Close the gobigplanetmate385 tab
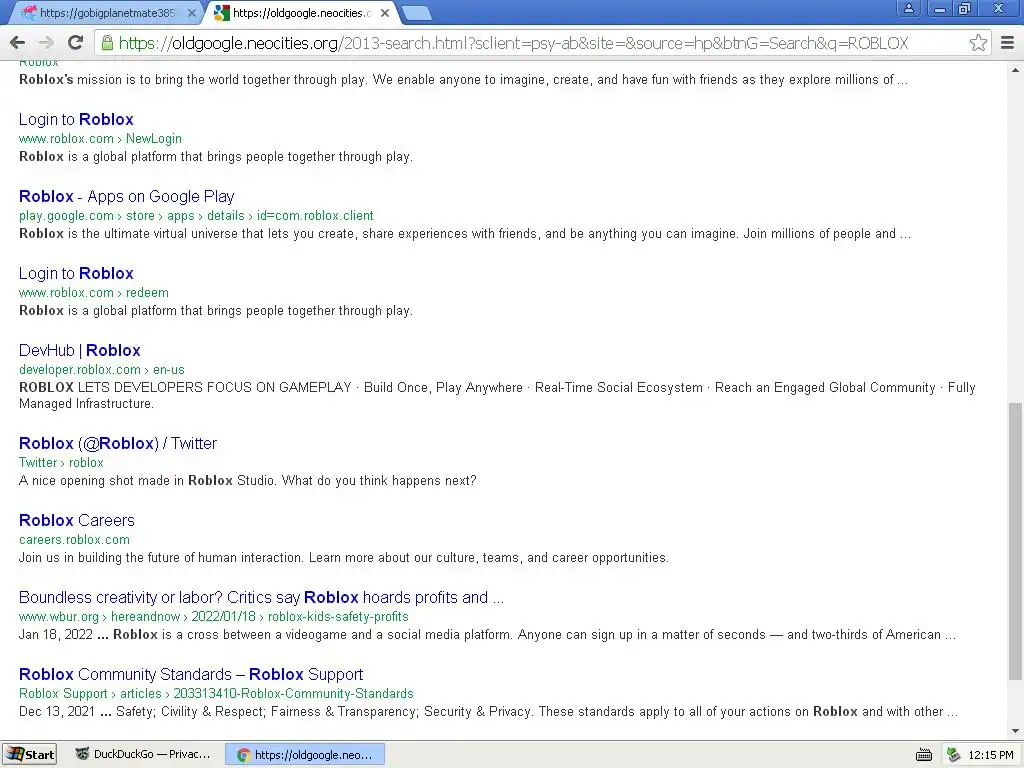The width and height of the screenshot is (1024, 768). pyautogui.click(x=191, y=12)
